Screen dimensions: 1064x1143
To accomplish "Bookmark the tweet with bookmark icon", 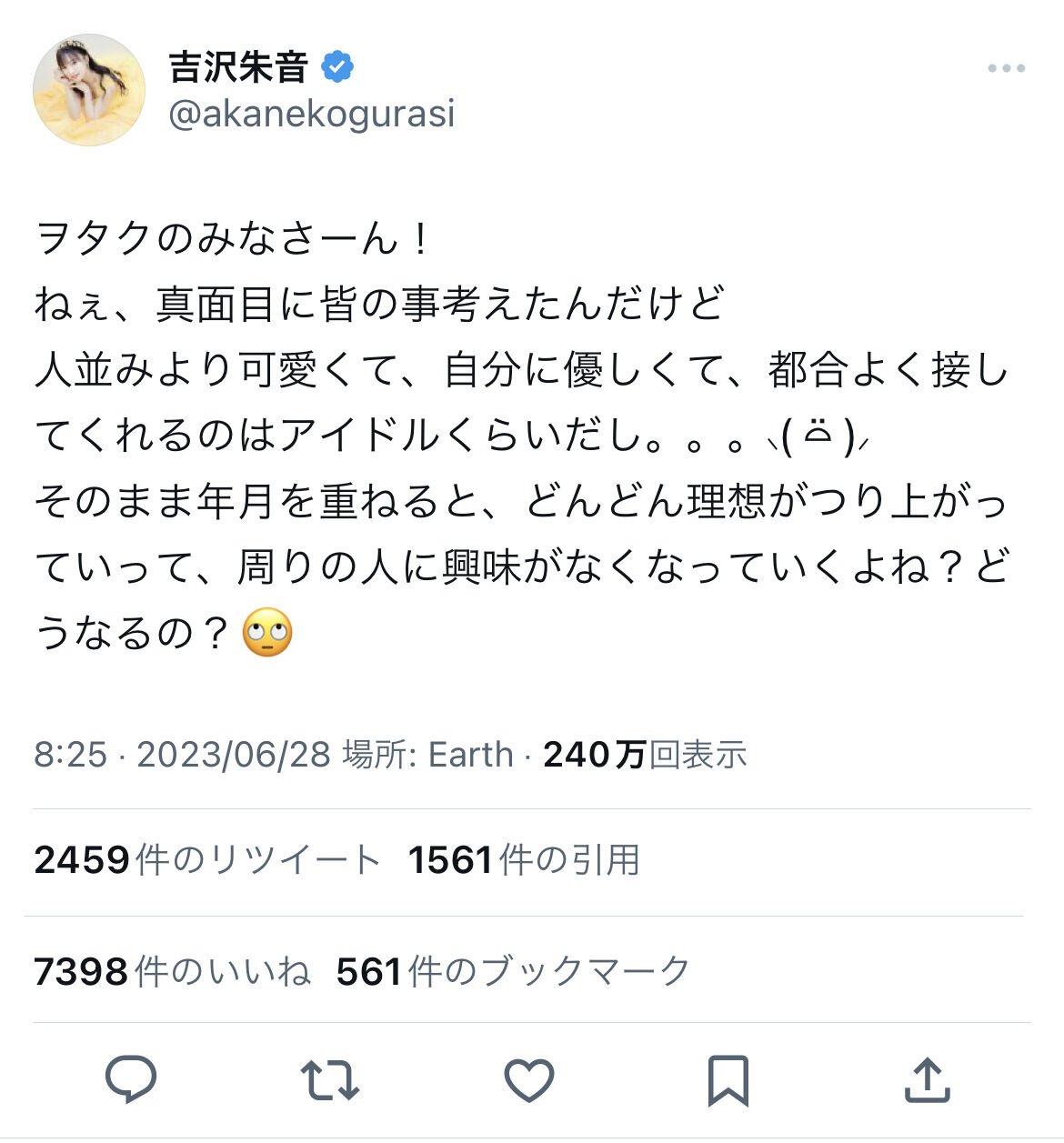I will [x=728, y=1080].
